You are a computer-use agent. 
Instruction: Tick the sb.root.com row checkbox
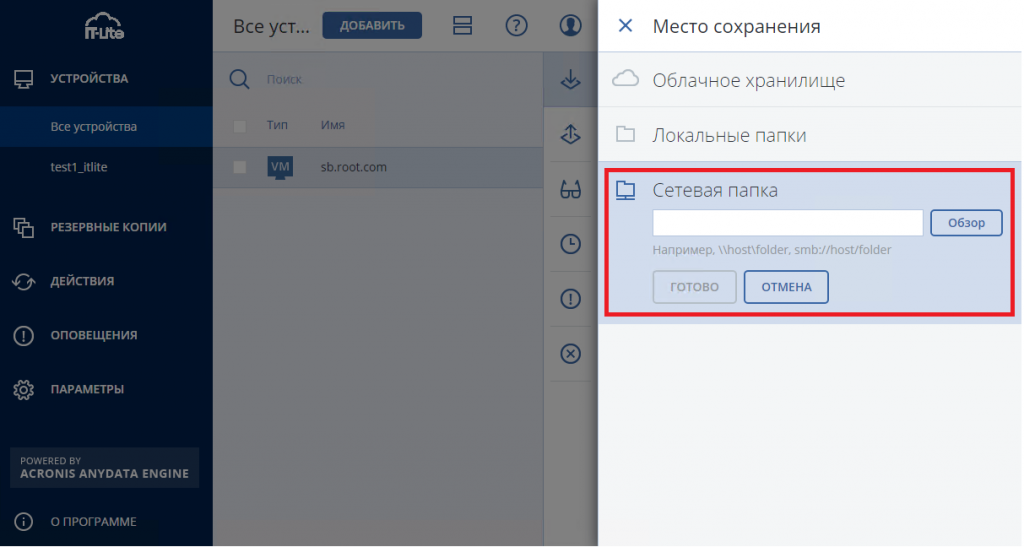click(x=240, y=167)
